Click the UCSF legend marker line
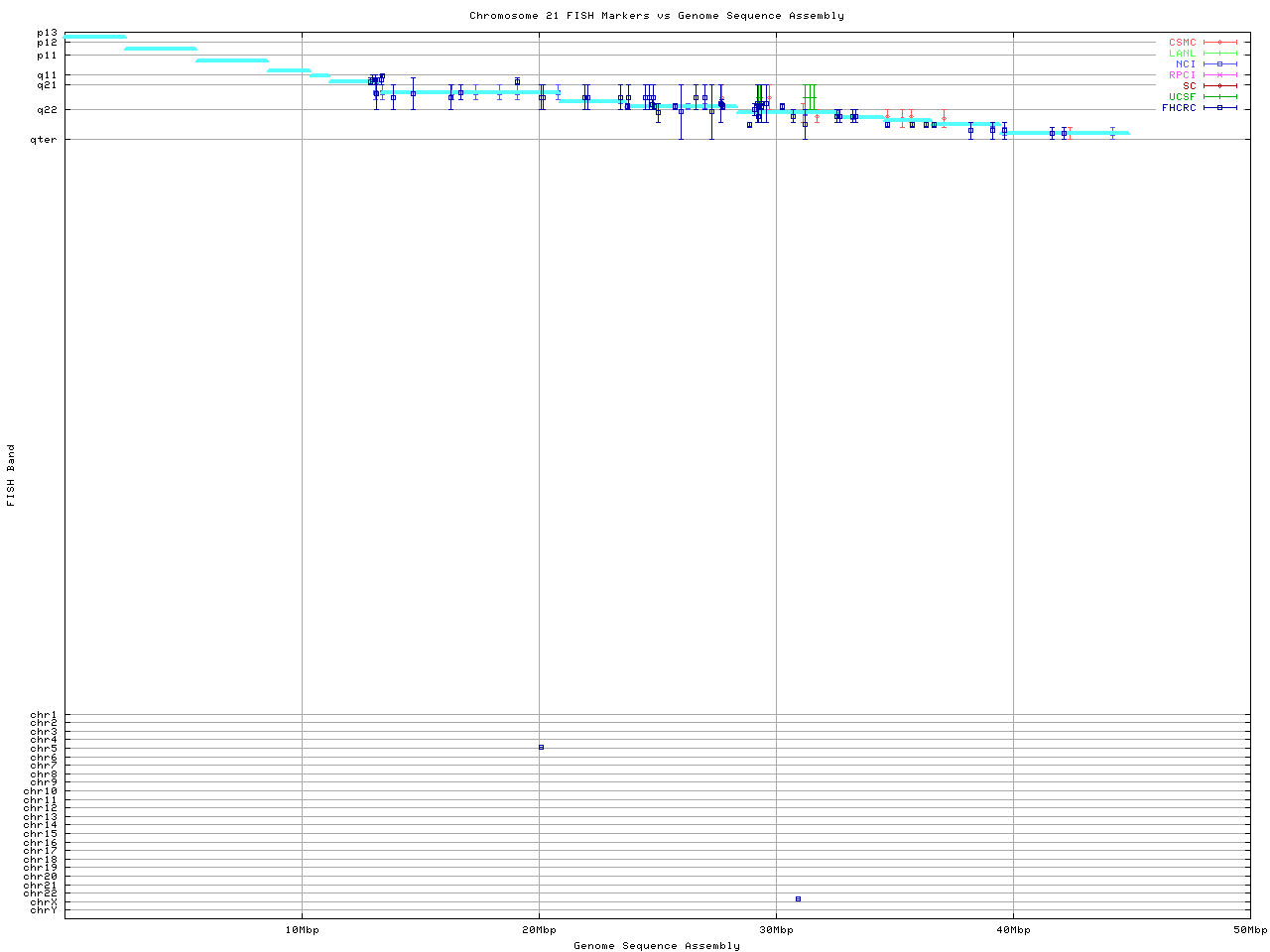Viewport: 1270px width, 952px height. (1219, 97)
